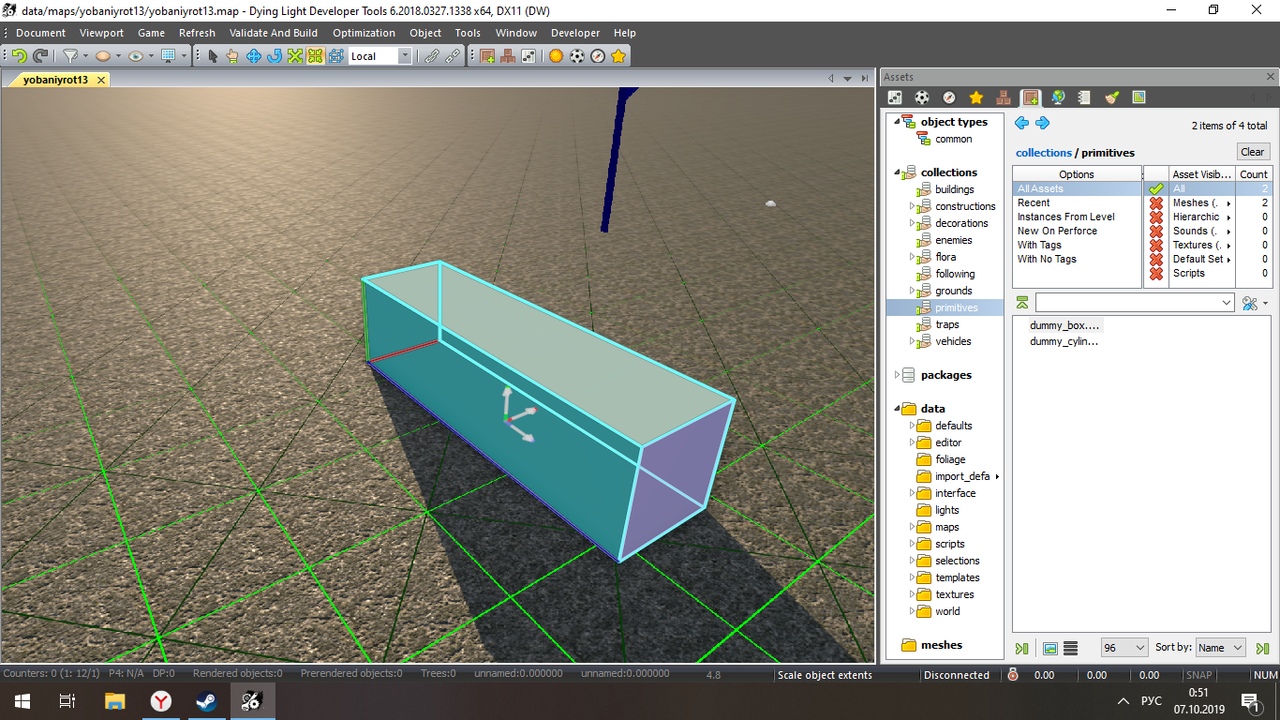This screenshot has width=1280, height=720.
Task: Sort by the Count column header
Action: pyautogui.click(x=1254, y=174)
